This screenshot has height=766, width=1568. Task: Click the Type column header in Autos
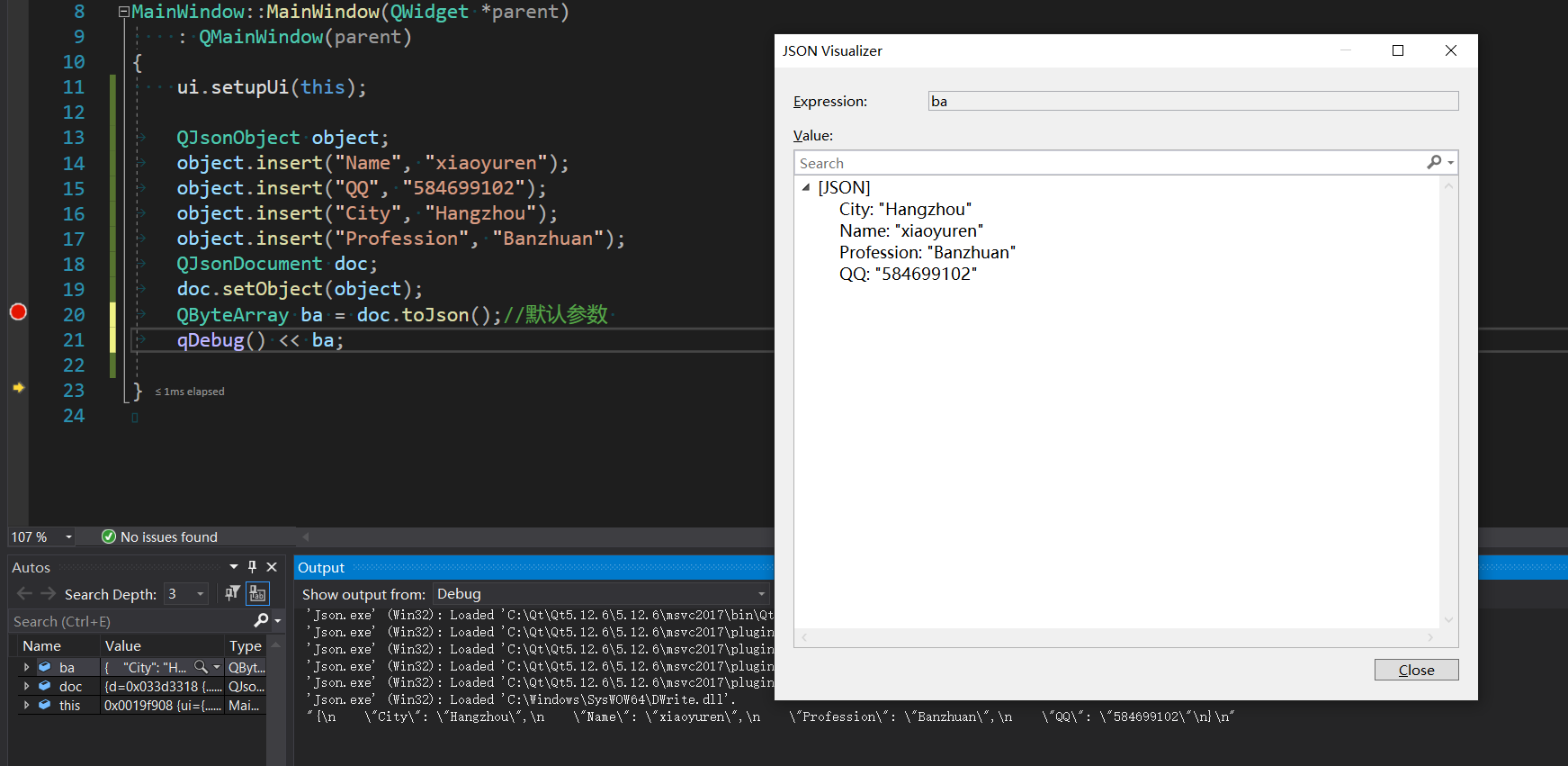(245, 645)
